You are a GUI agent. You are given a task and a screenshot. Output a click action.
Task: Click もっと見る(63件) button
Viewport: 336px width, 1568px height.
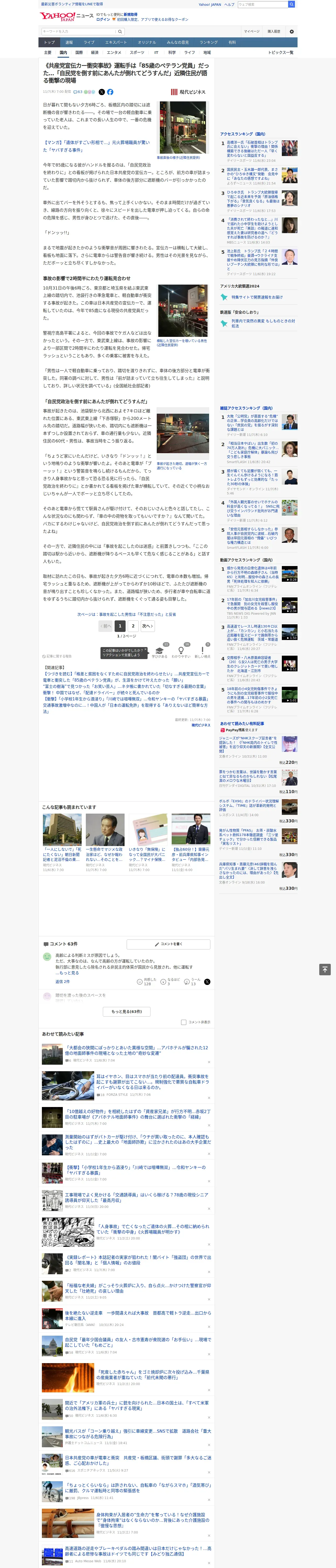pyautogui.click(x=127, y=1011)
